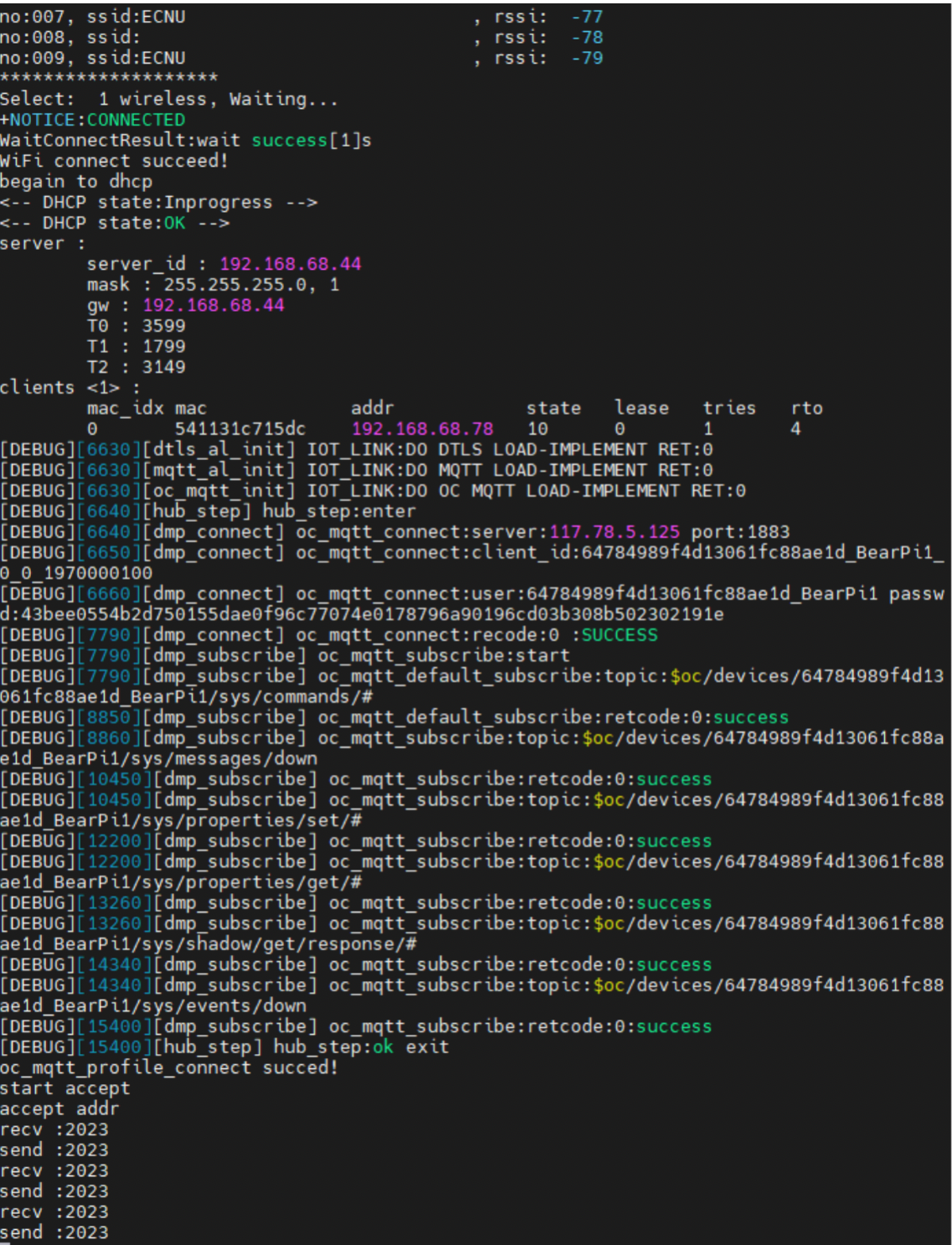The image size is (952, 1245).
Task: Click the rssi value -77
Action: 587,17
